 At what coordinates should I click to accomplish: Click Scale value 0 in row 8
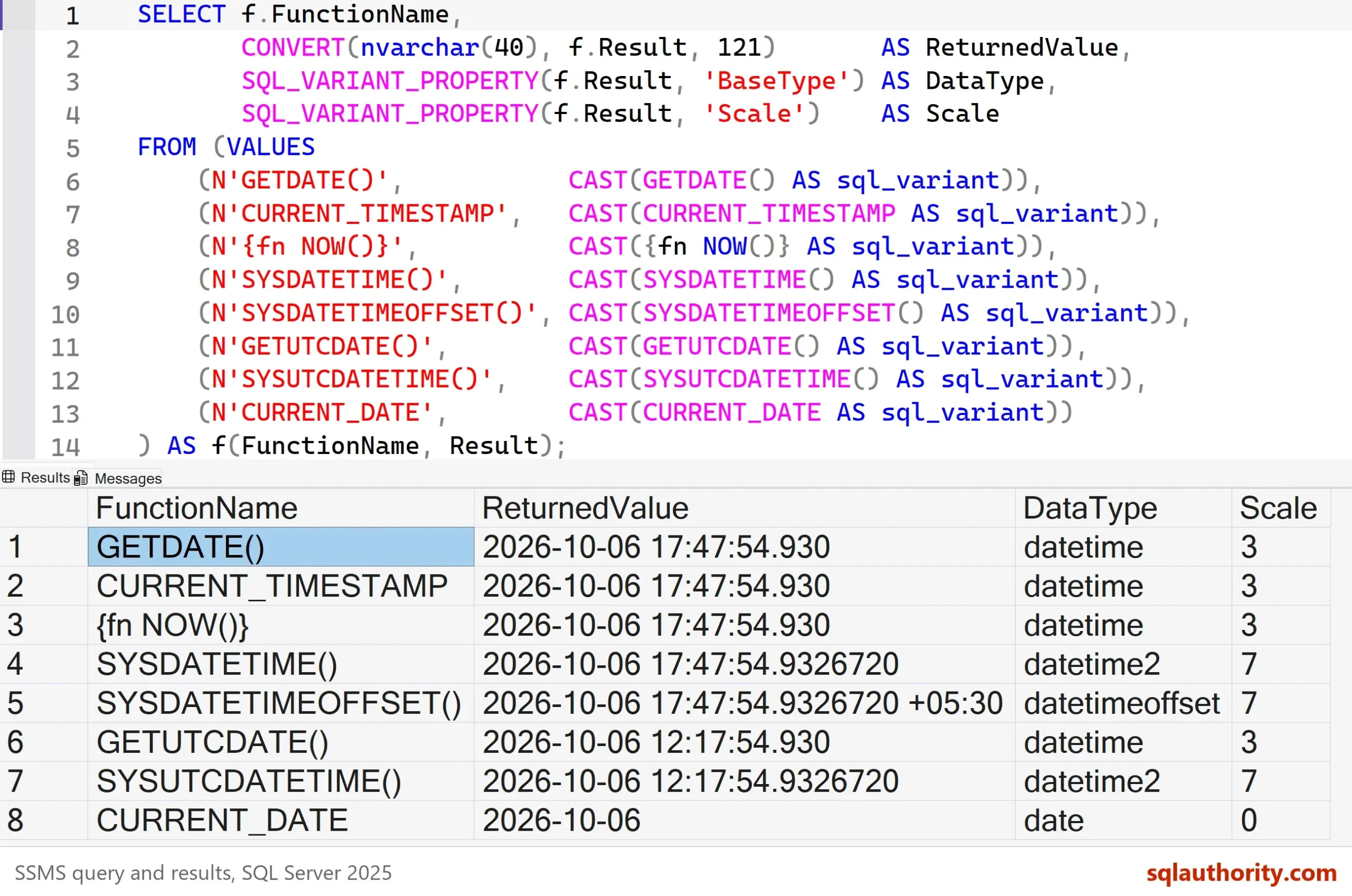tap(1281, 820)
